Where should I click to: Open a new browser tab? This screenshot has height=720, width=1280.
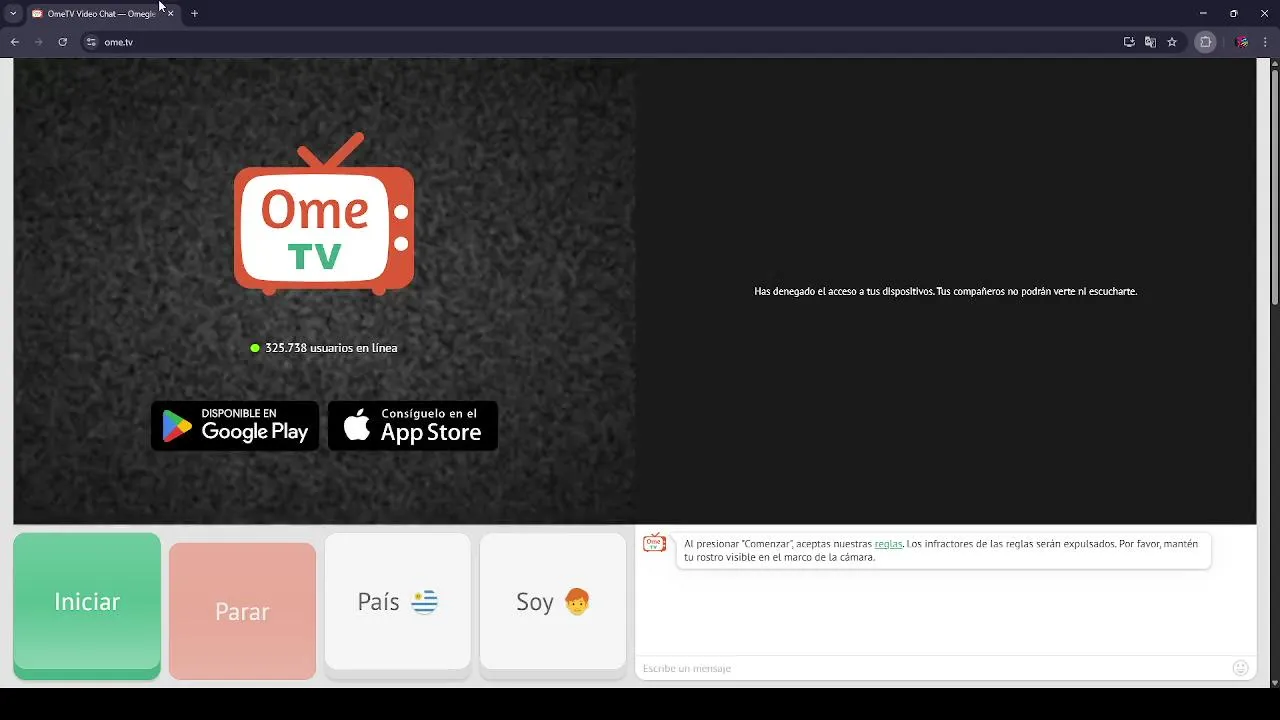point(195,14)
